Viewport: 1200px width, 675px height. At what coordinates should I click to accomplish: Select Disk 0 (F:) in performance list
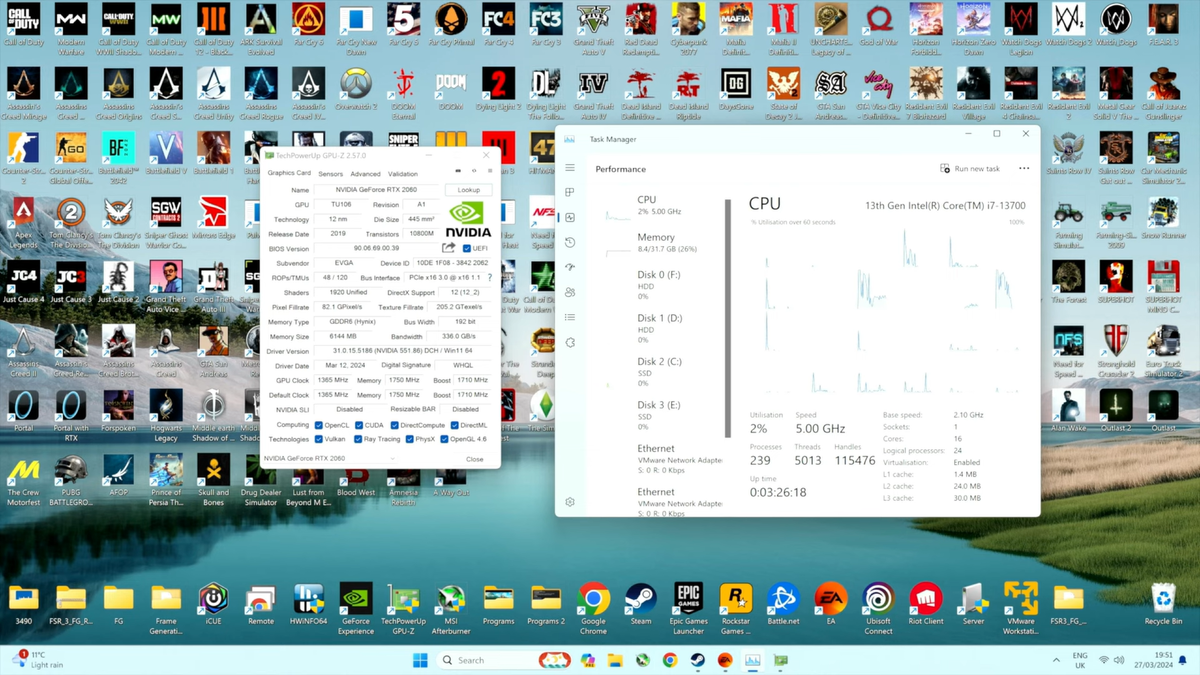click(x=662, y=285)
